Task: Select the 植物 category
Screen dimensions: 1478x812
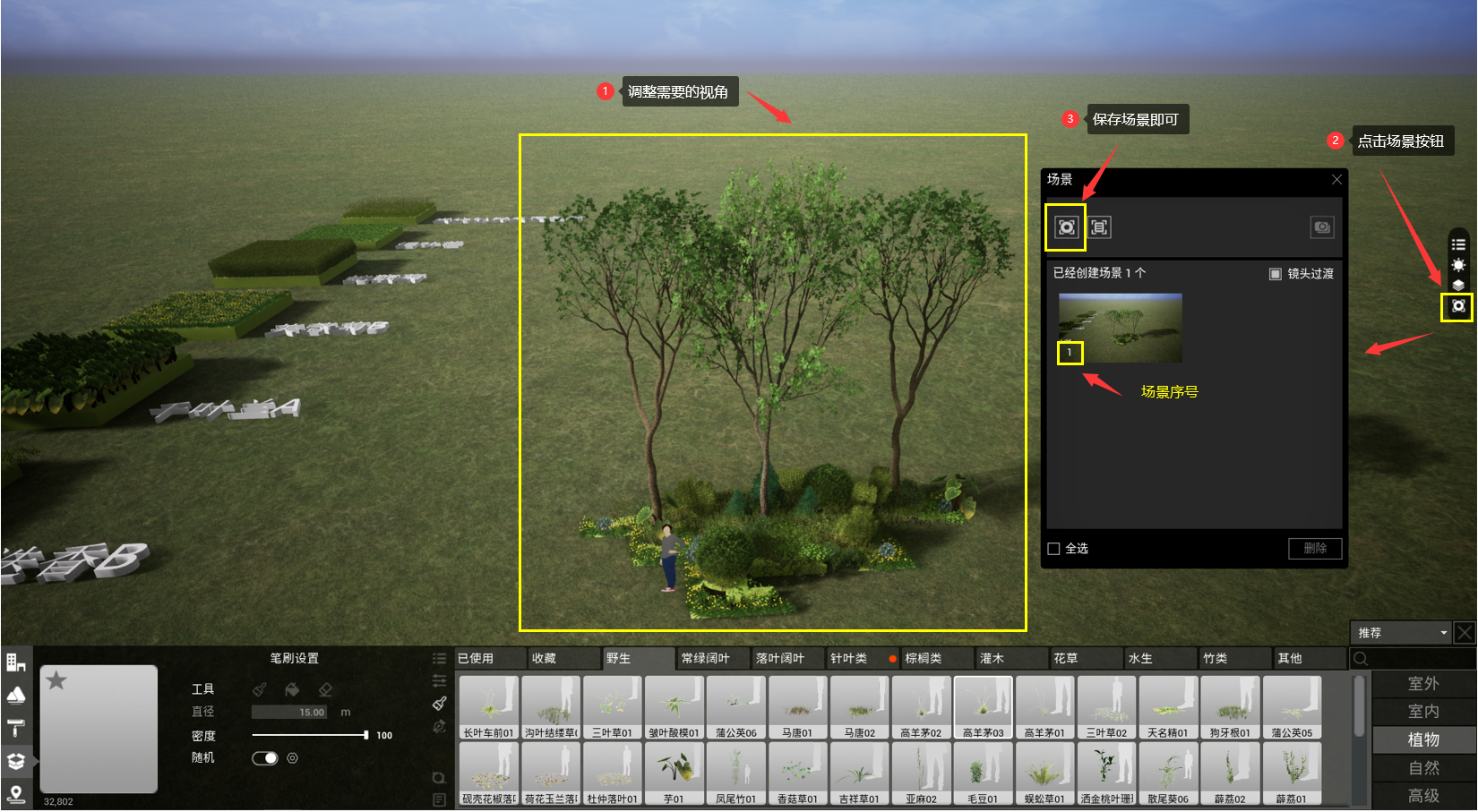Action: 1423,739
